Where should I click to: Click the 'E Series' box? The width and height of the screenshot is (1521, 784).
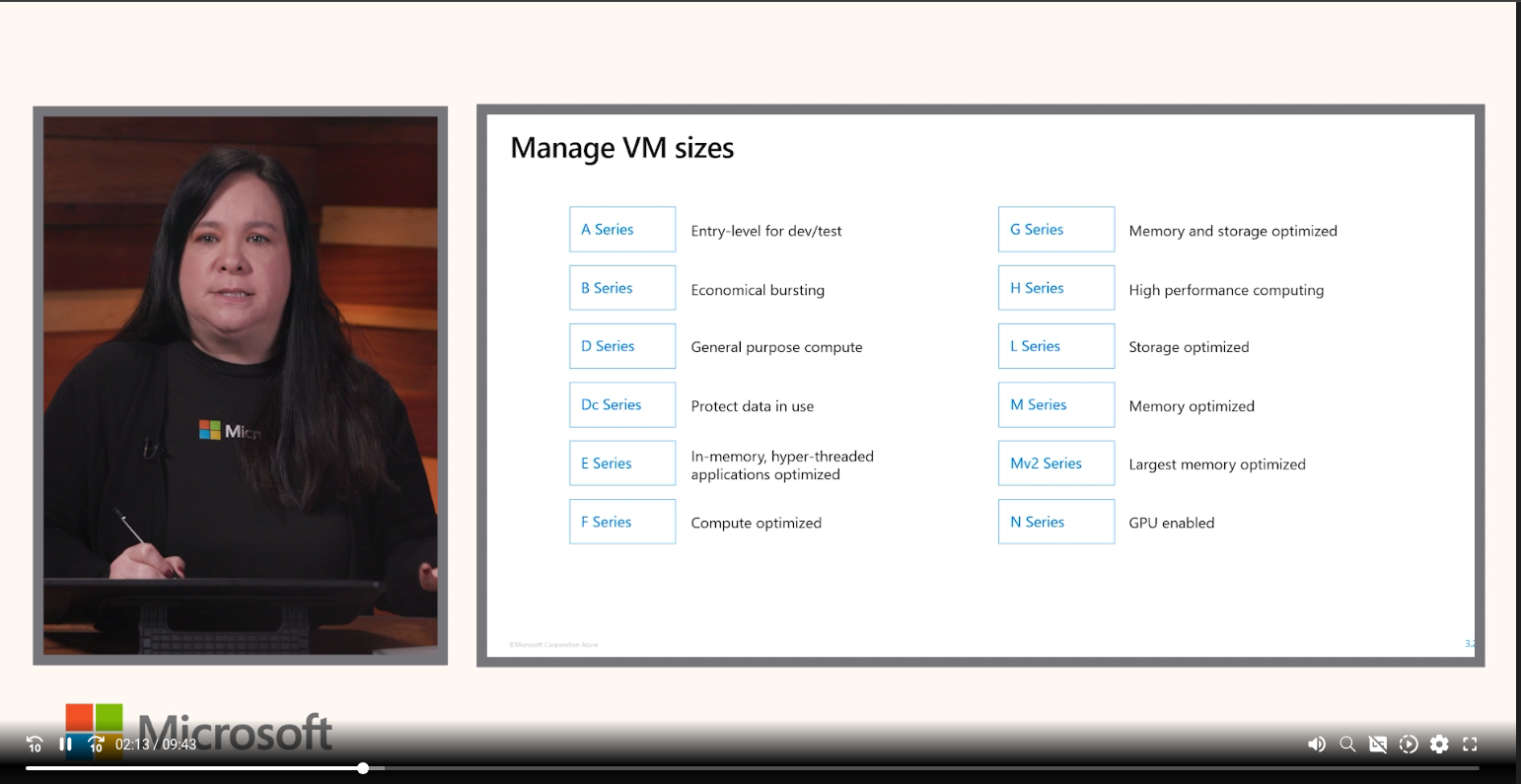coord(622,463)
